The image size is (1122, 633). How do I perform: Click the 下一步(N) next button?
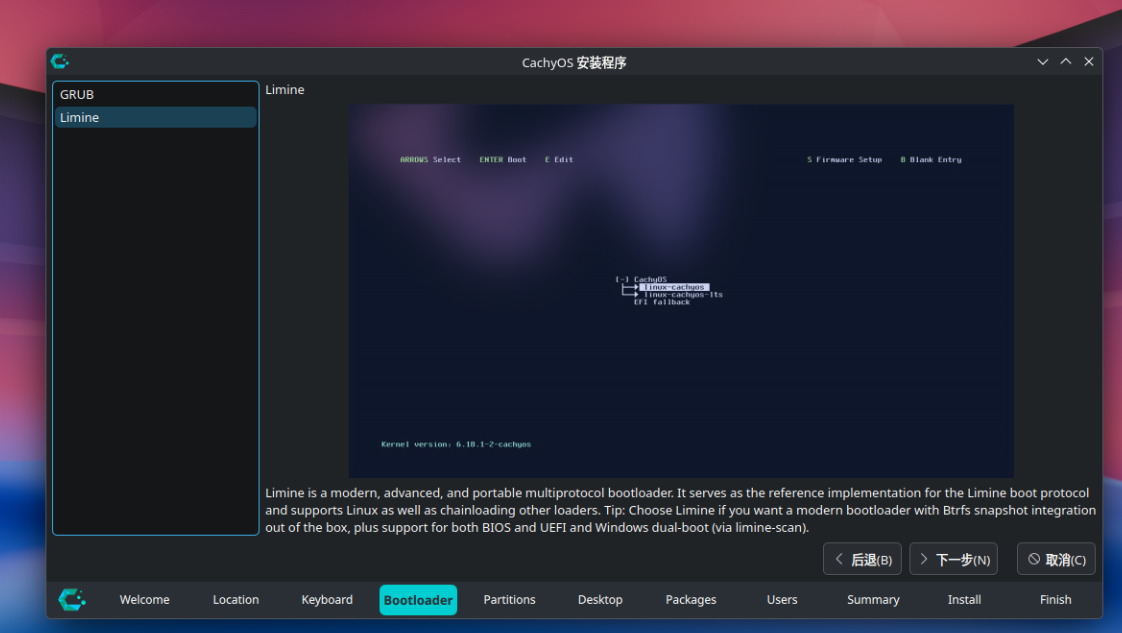click(953, 559)
